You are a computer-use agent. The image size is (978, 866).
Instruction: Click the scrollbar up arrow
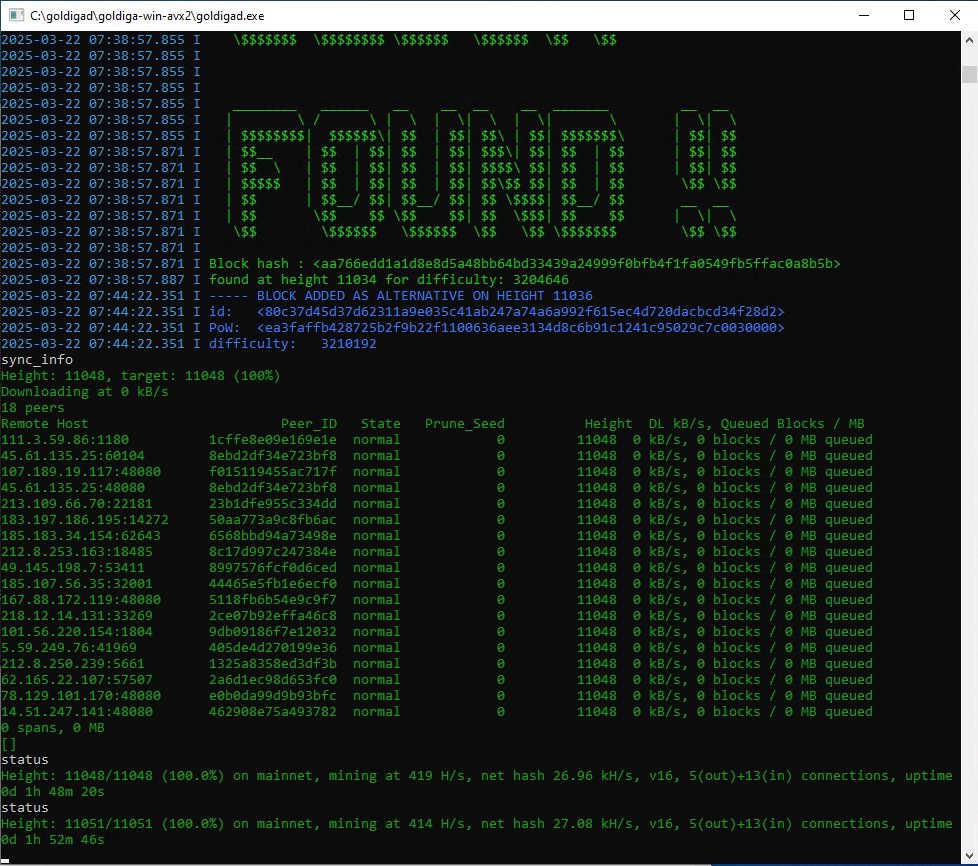tap(969, 40)
